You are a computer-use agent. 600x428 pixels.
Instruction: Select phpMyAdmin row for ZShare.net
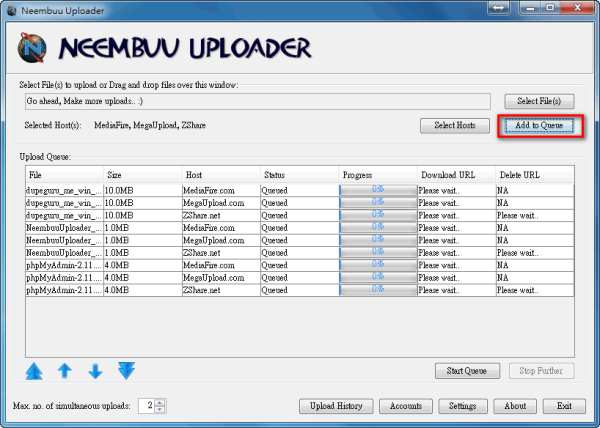[x=300, y=290]
